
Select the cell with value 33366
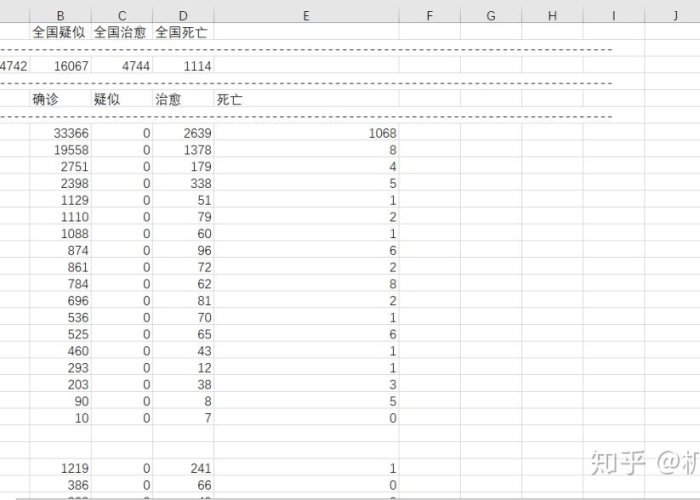point(60,133)
